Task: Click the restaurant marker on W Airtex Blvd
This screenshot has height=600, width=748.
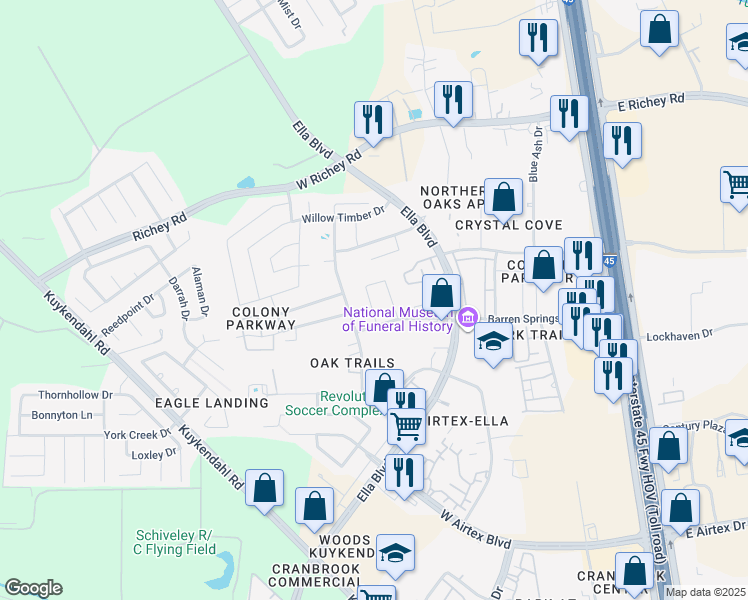Action: [x=404, y=473]
